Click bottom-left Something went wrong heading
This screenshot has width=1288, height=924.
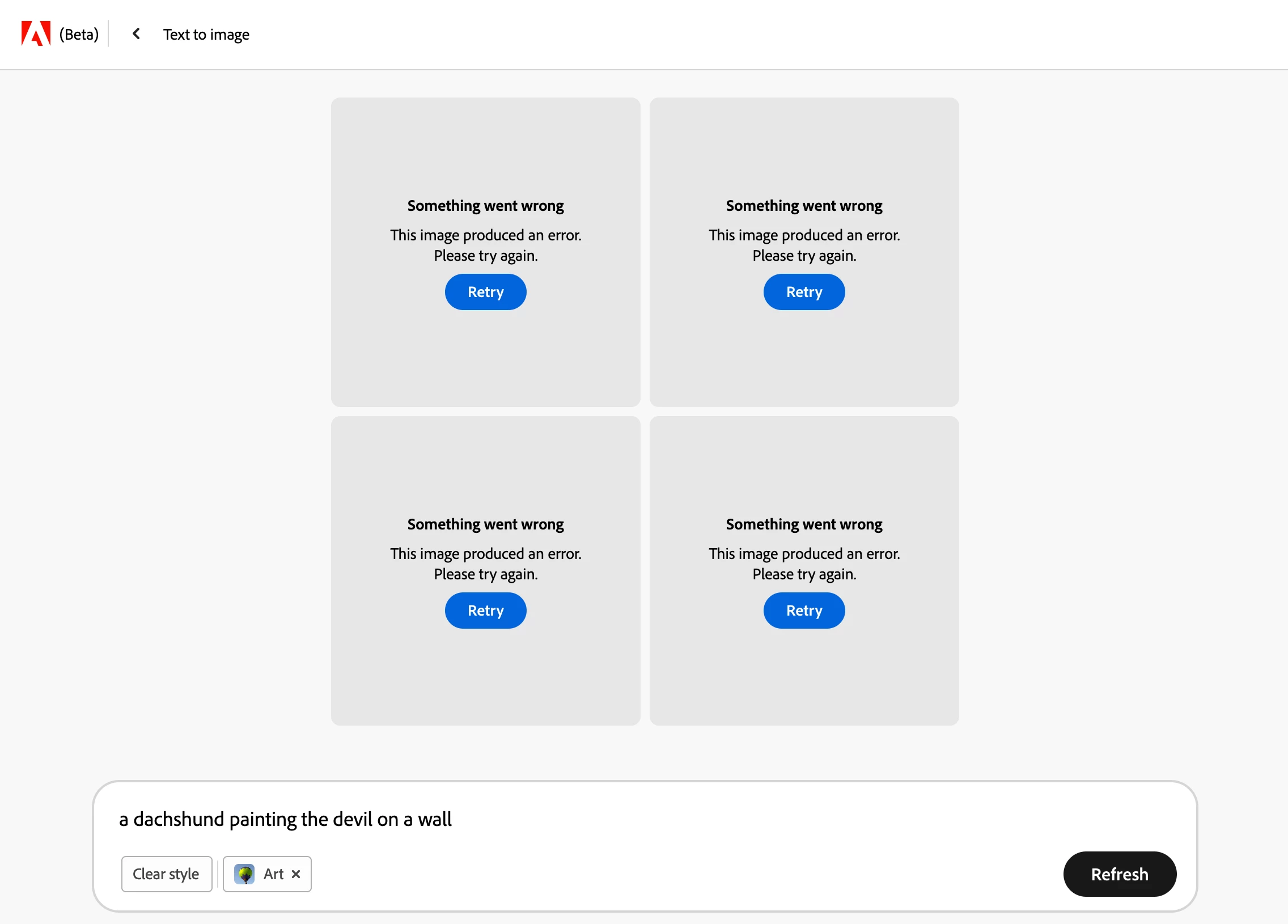[486, 524]
